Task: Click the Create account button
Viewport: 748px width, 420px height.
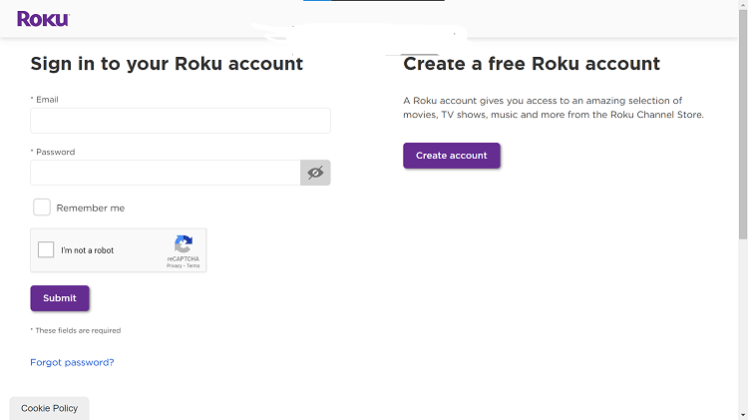Action: pyautogui.click(x=451, y=155)
